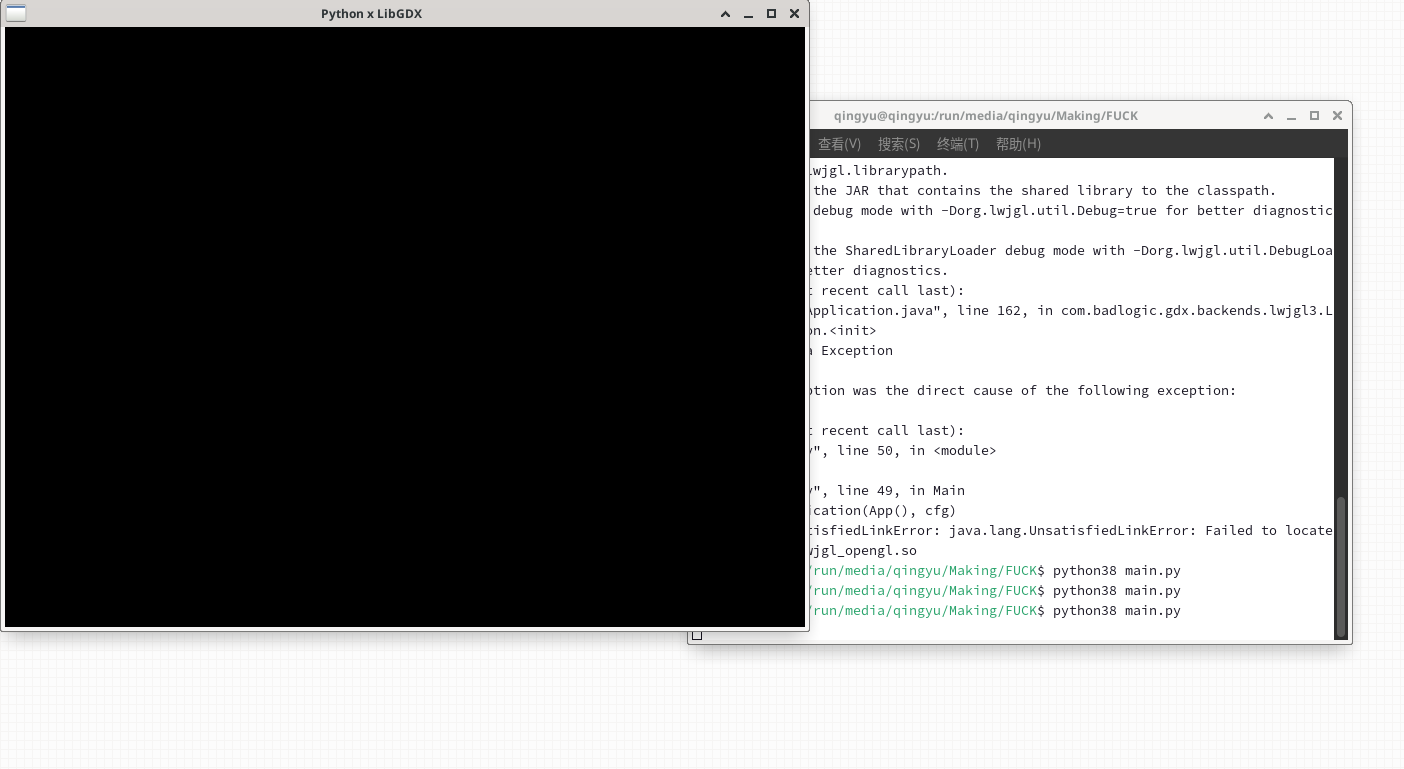1404x769 pixels.
Task: Open the 查看(V) menu in terminal
Action: 839,144
